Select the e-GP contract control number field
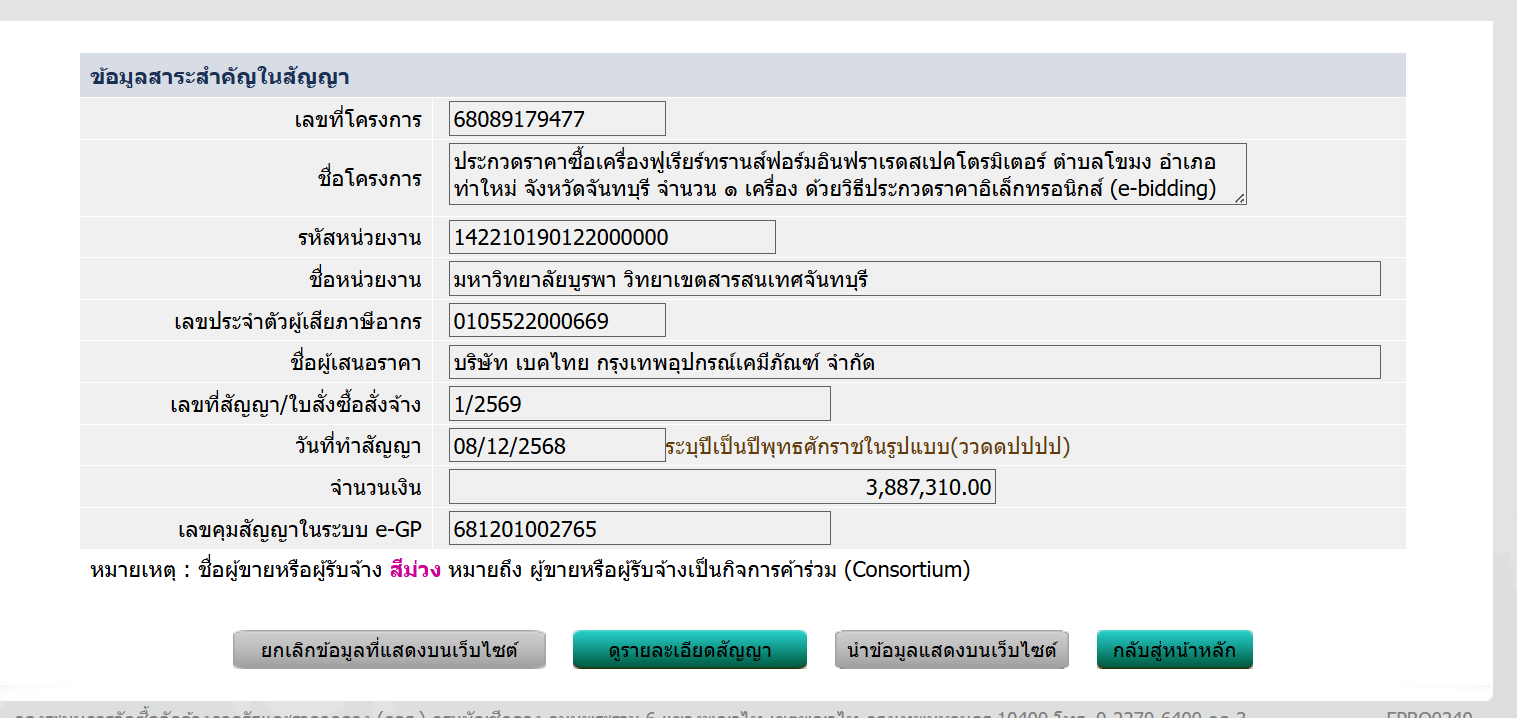The image size is (1517, 718). [639, 528]
